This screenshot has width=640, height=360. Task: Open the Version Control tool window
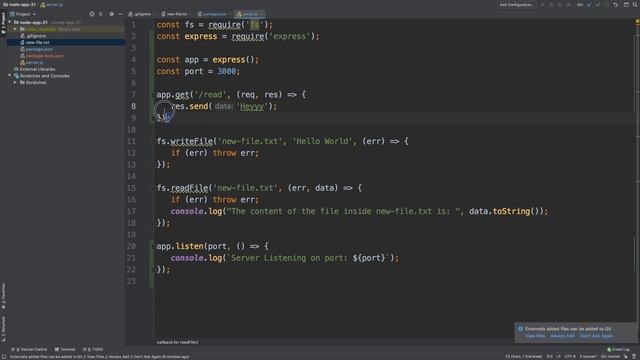[29, 349]
